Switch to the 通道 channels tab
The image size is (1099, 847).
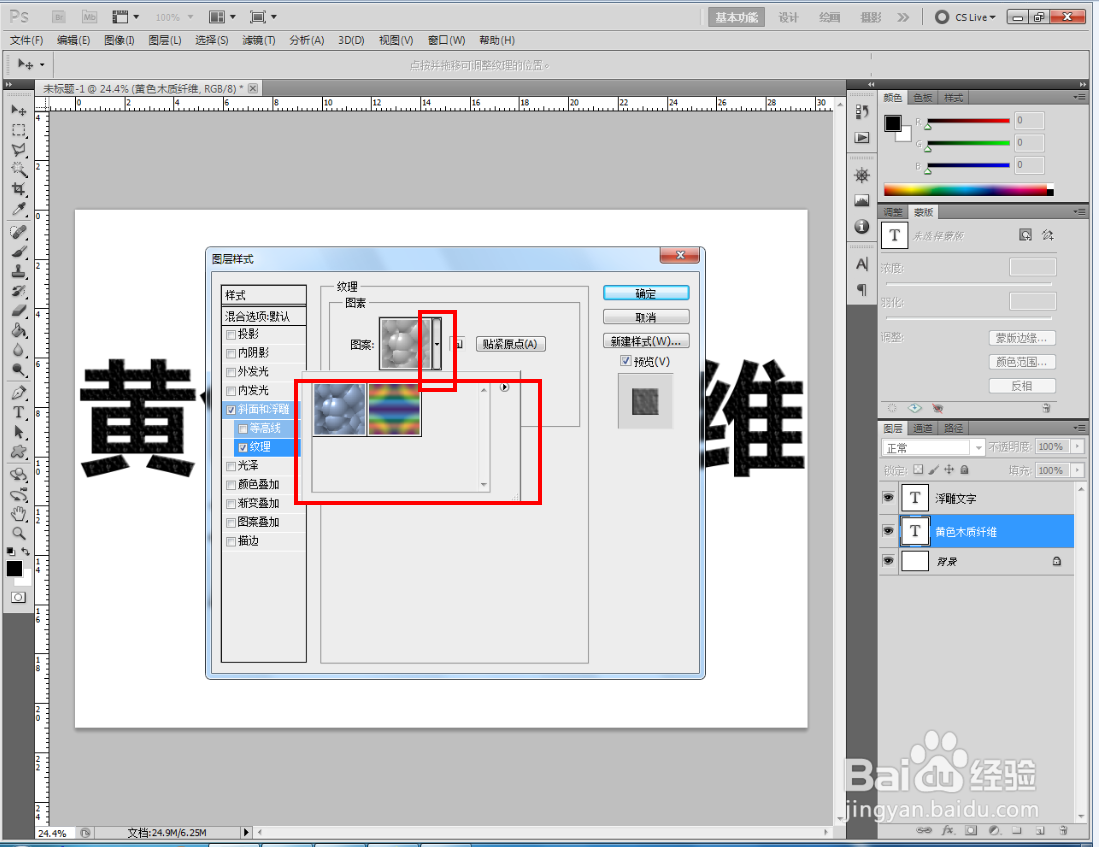pos(922,428)
